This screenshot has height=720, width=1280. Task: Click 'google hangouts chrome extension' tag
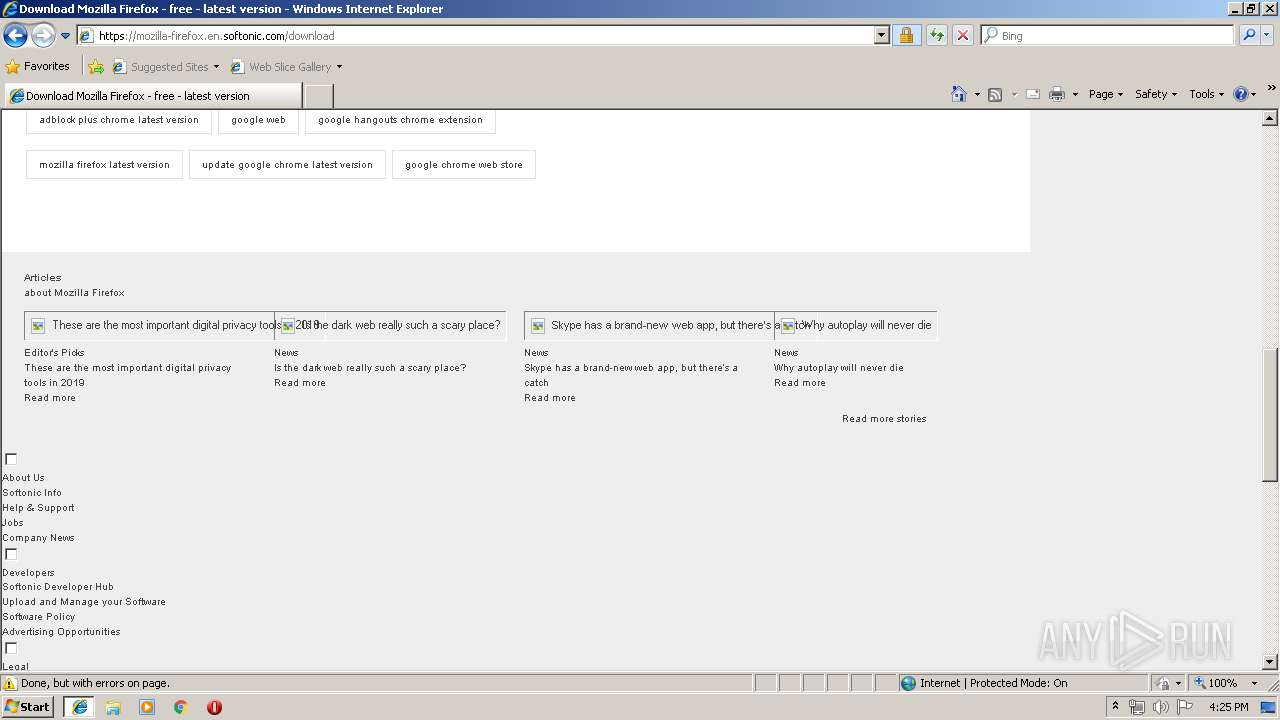[400, 120]
